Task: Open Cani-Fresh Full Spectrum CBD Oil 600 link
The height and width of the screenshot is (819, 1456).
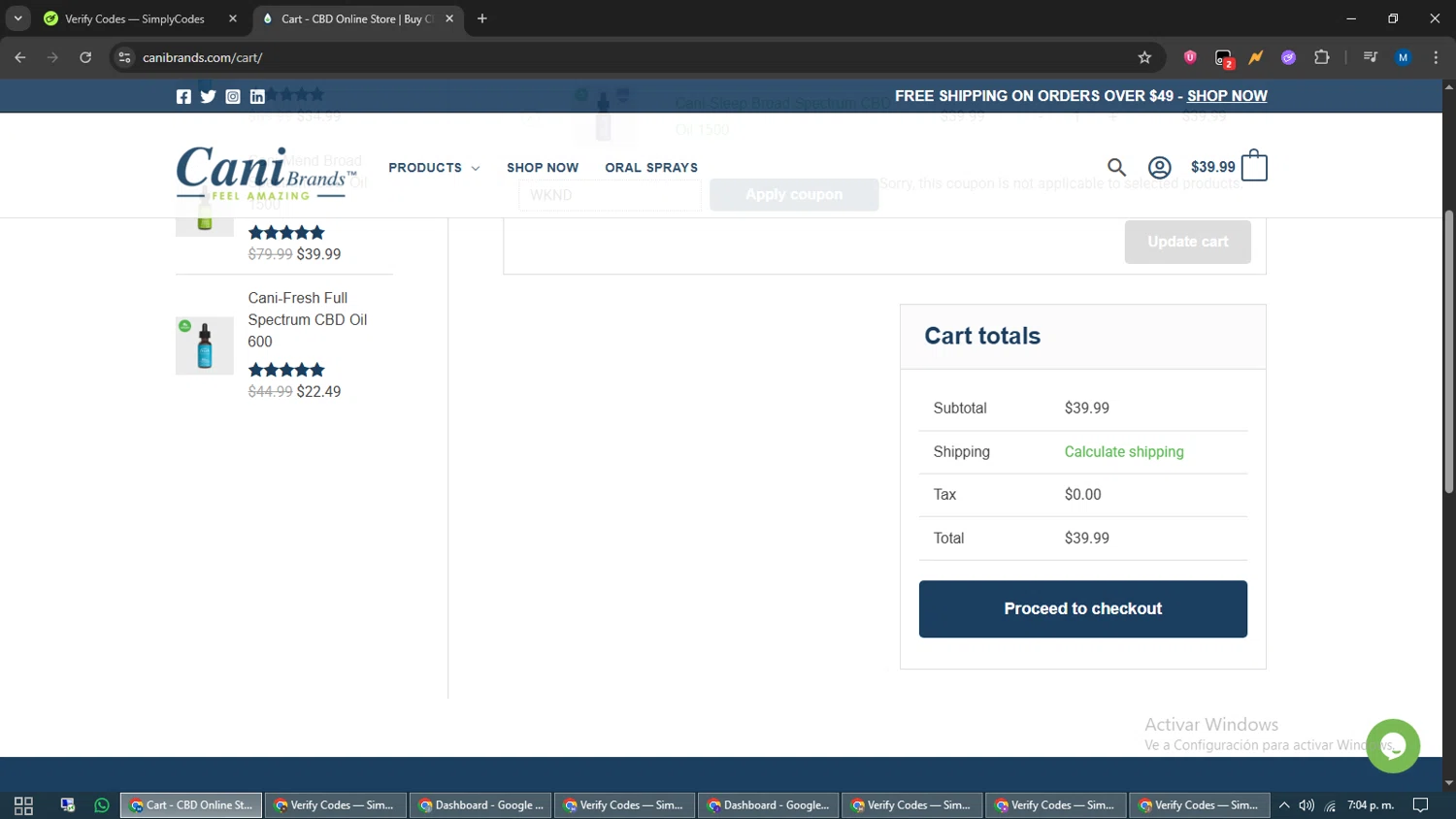Action: [x=308, y=319]
